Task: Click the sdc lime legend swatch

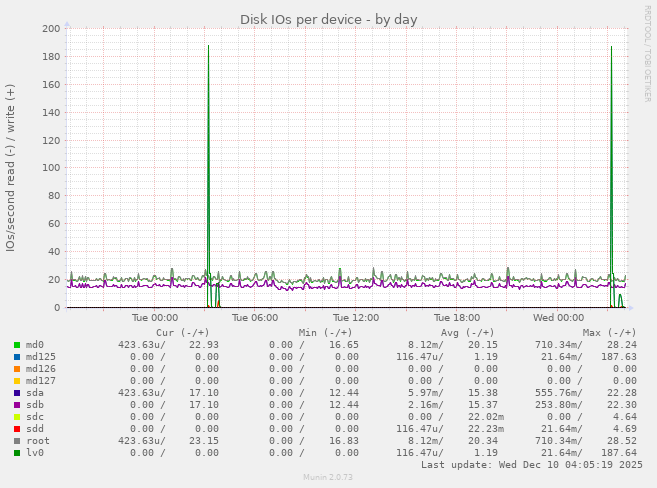Action: click(17, 417)
